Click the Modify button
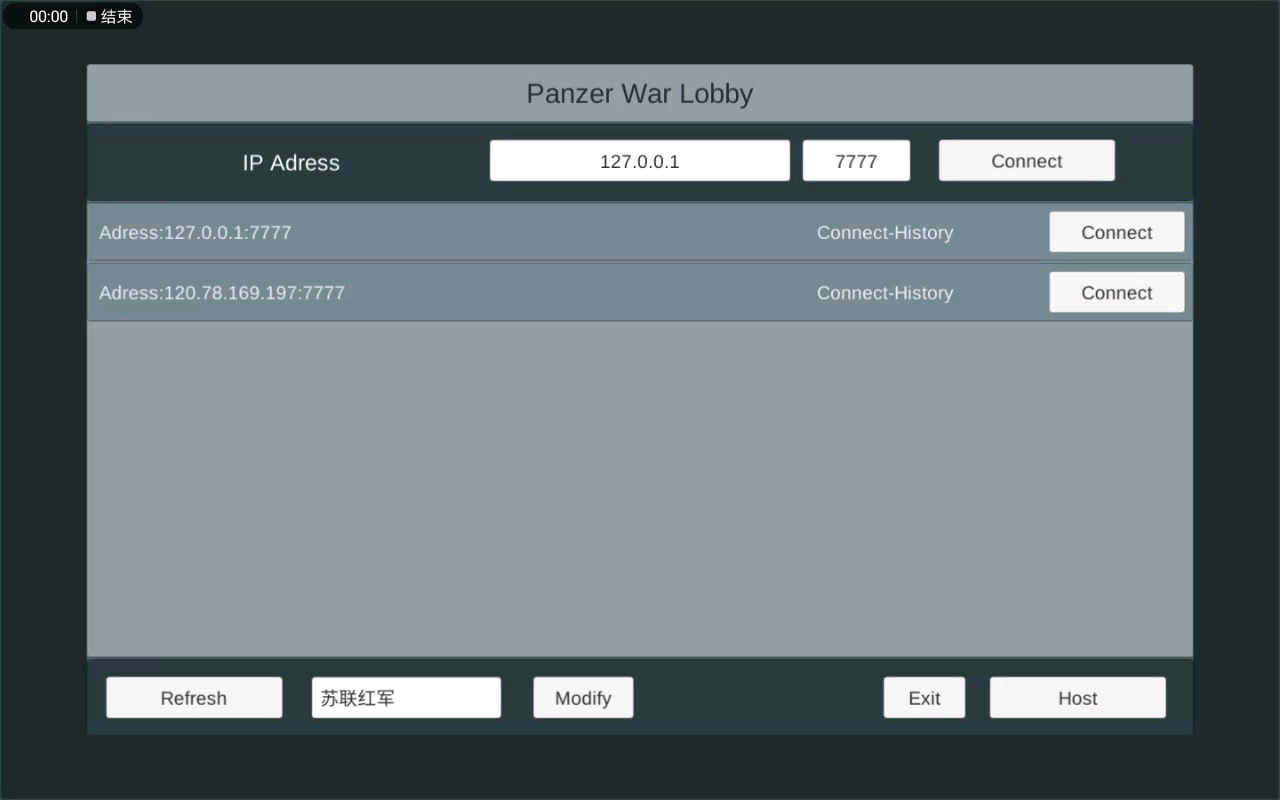Viewport: 1280px width, 800px height. 583,697
